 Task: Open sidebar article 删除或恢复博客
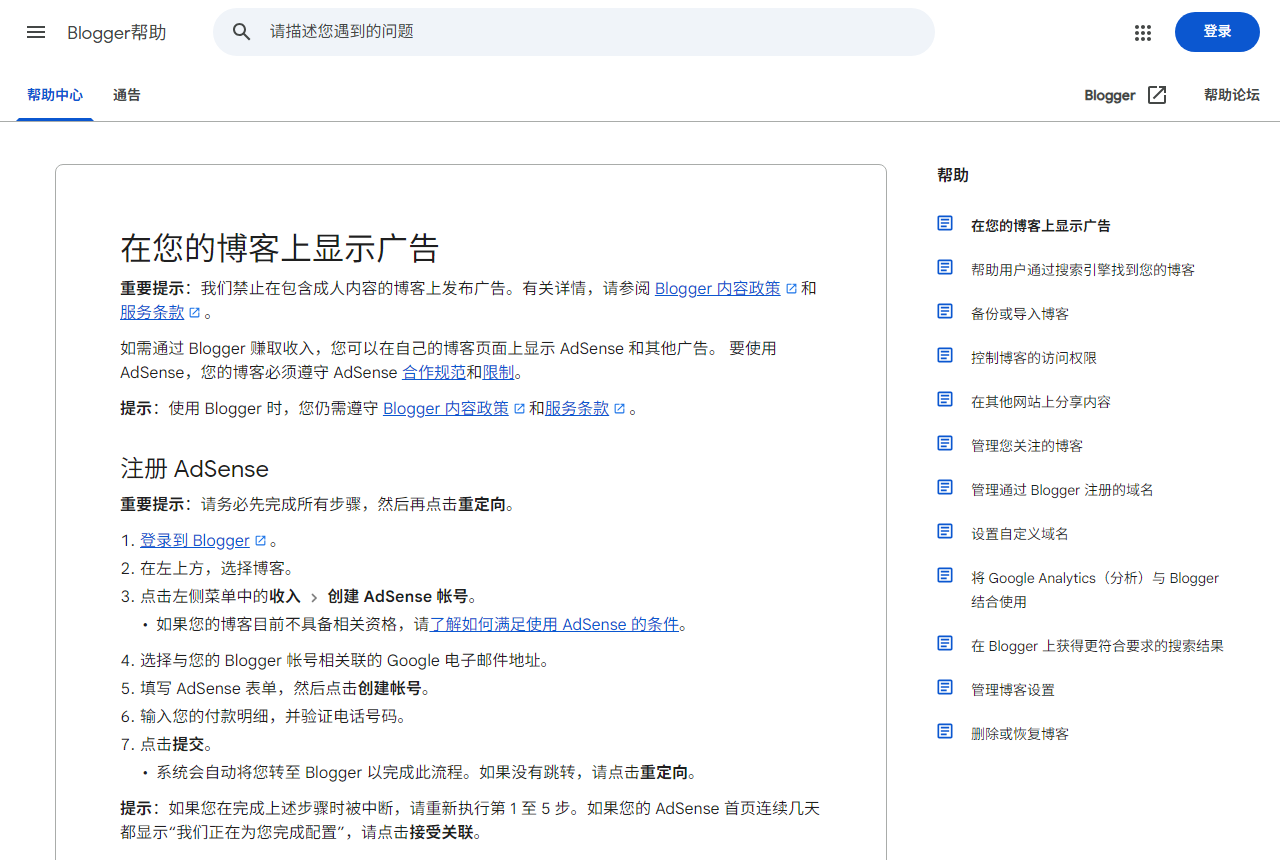1020,734
